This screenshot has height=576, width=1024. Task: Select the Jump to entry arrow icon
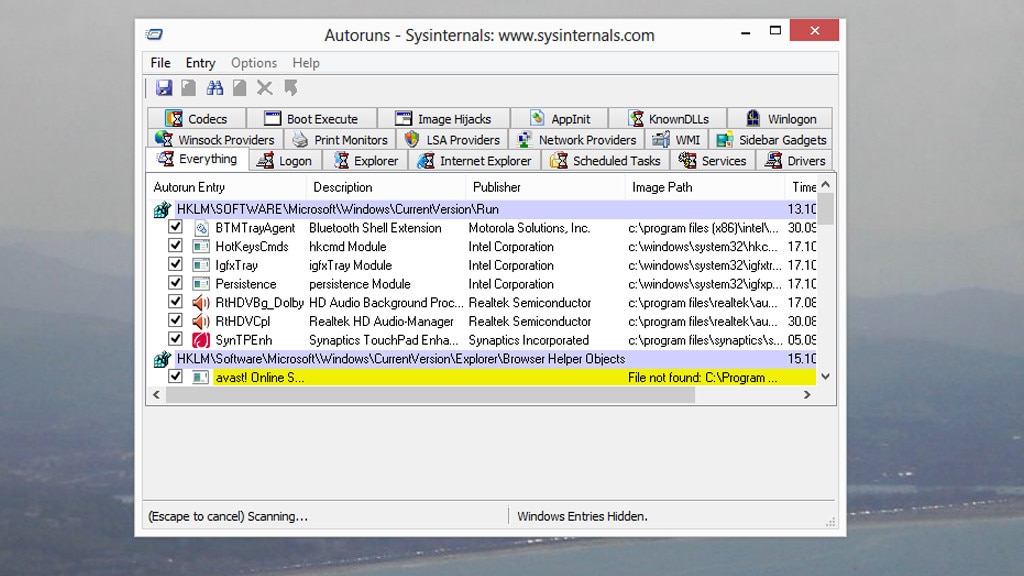pyautogui.click(x=289, y=88)
